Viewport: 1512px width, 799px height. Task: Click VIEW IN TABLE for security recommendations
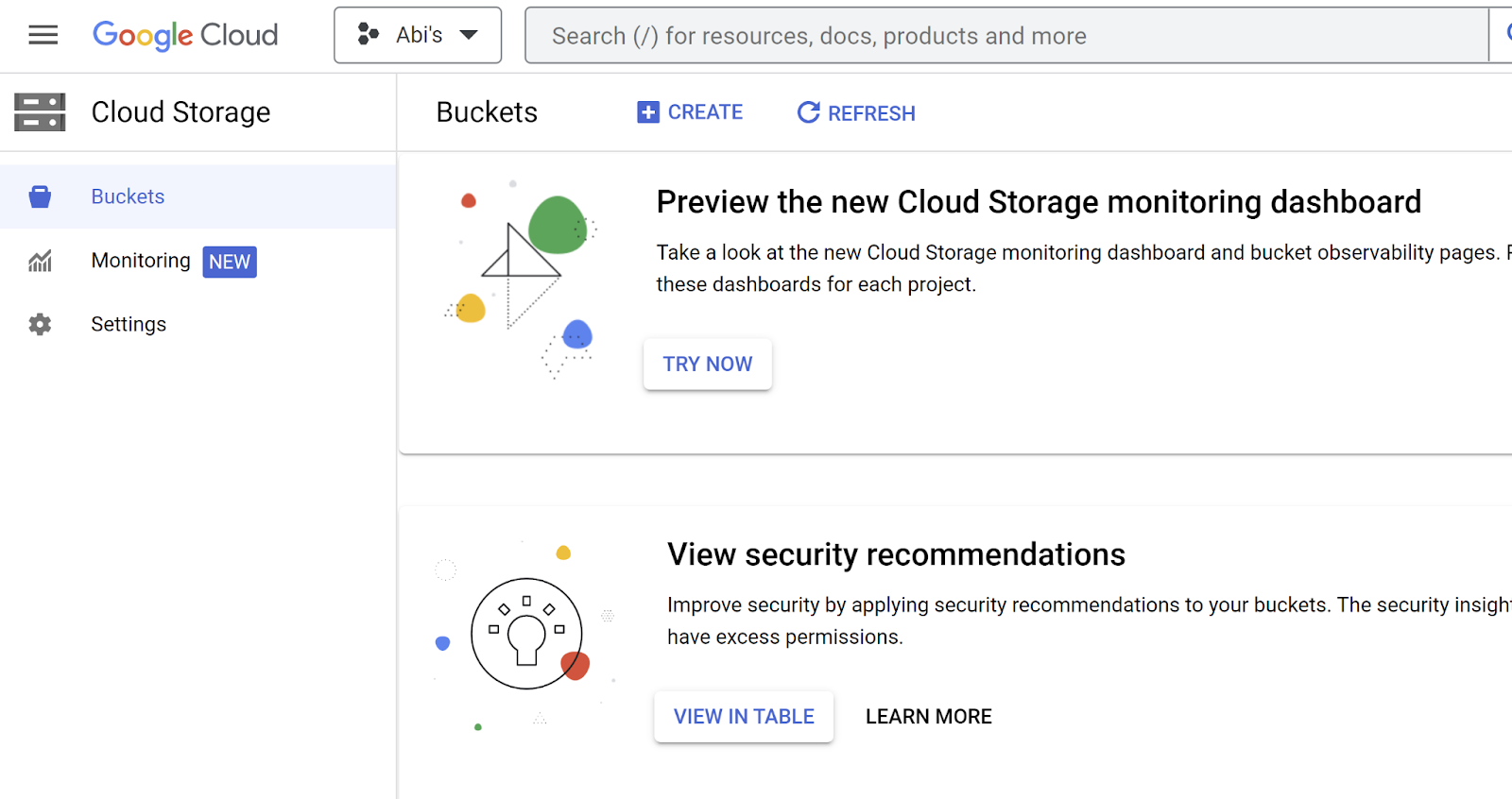pyautogui.click(x=743, y=716)
